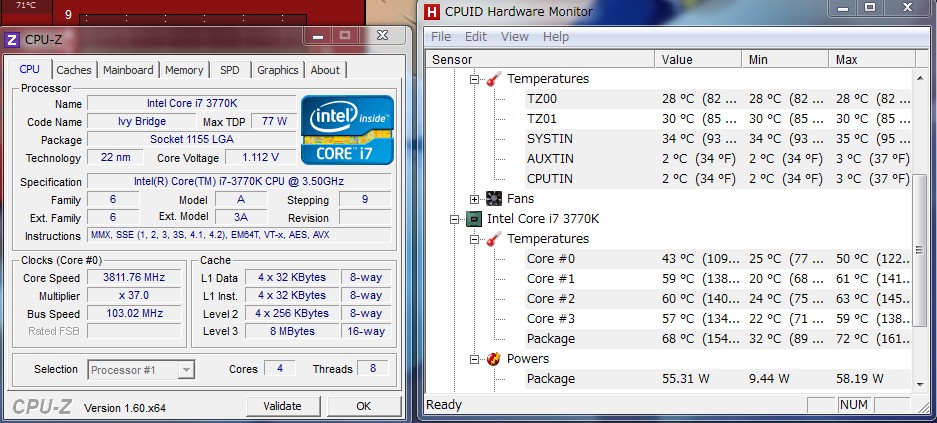Click the Validate button

point(282,406)
